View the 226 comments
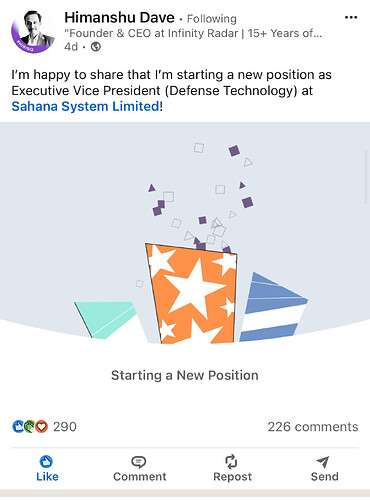Screen dimensions: 370x500 (313, 427)
